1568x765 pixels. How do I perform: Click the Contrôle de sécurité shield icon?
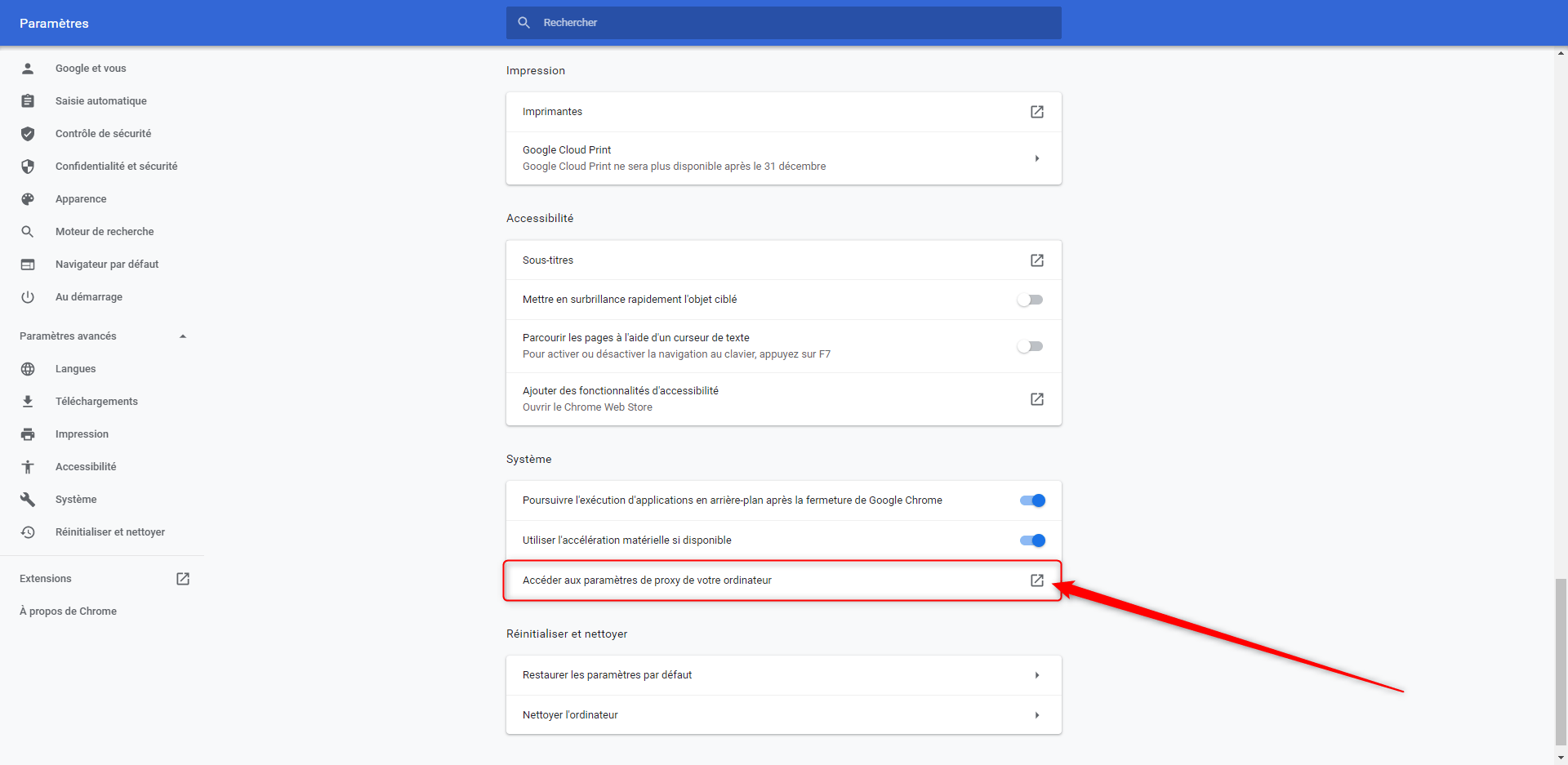click(x=28, y=134)
